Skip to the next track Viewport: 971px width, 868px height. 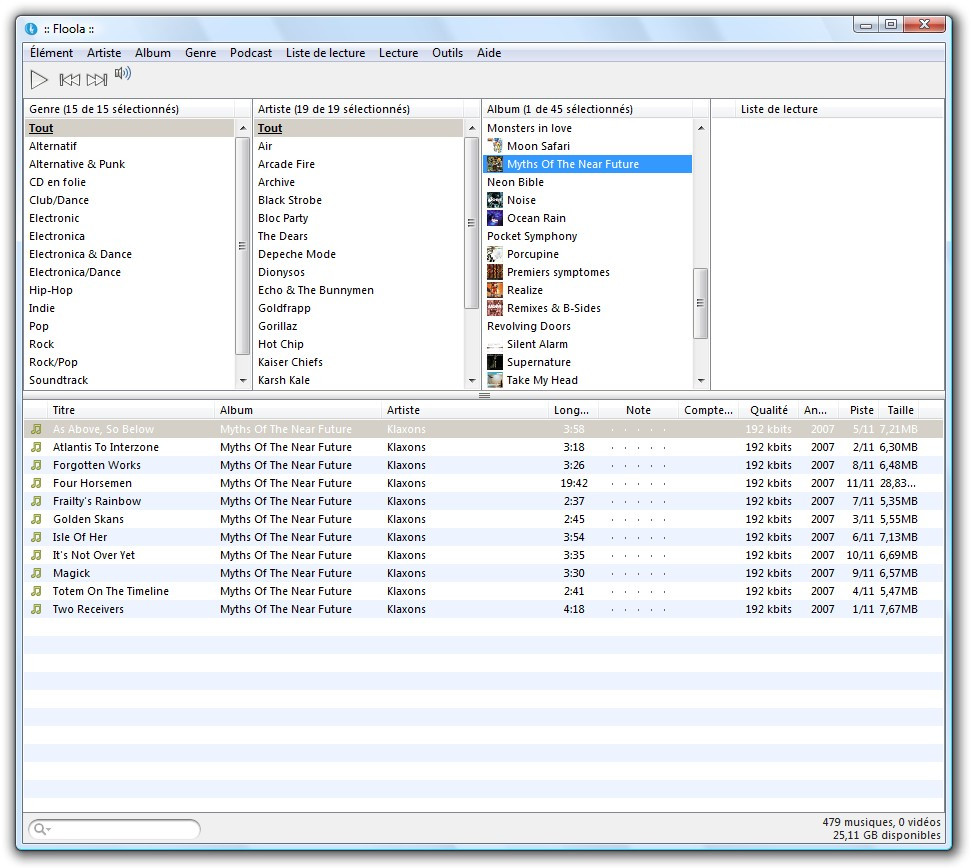click(97, 80)
